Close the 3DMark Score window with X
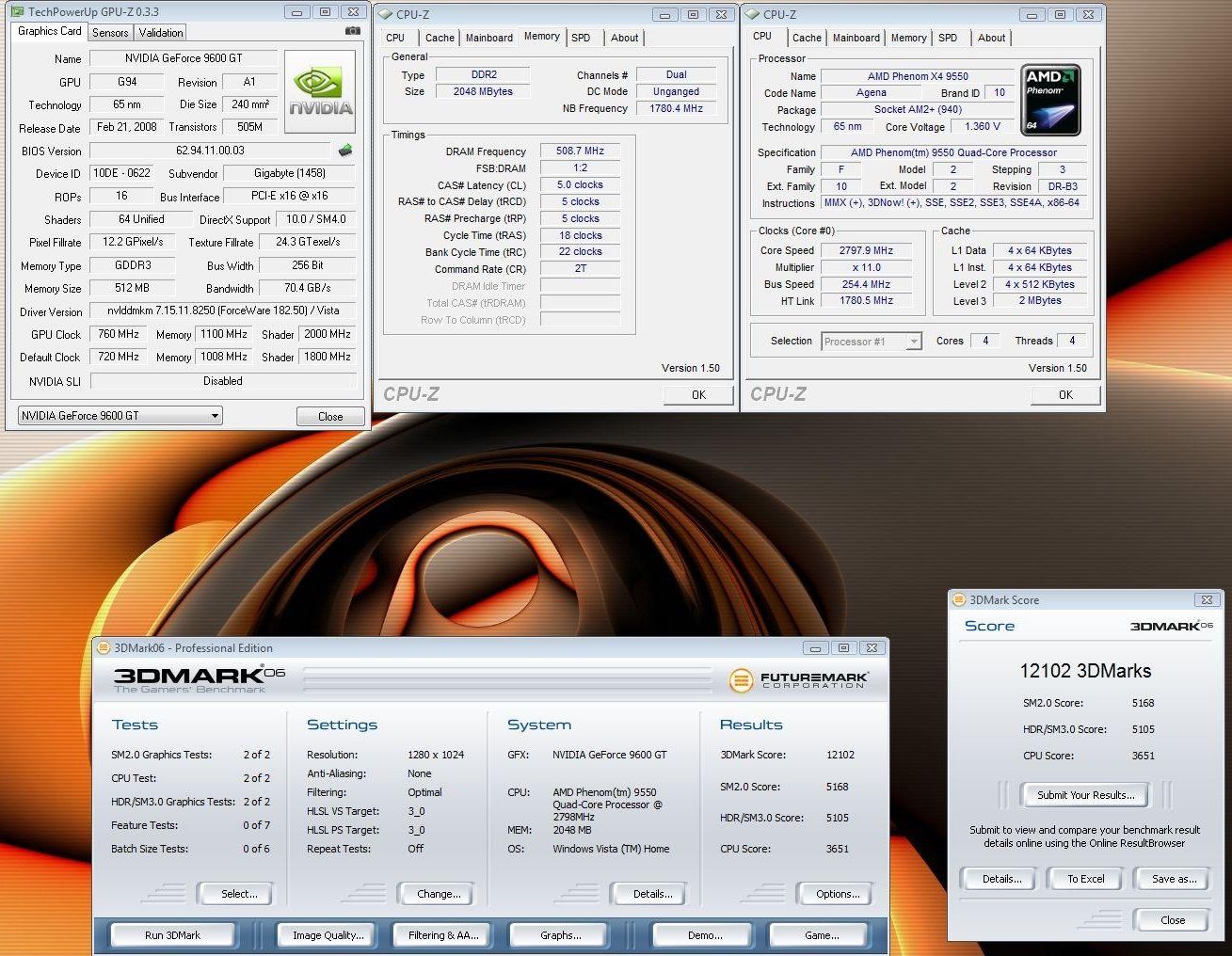This screenshot has height=956, width=1232. (1207, 599)
